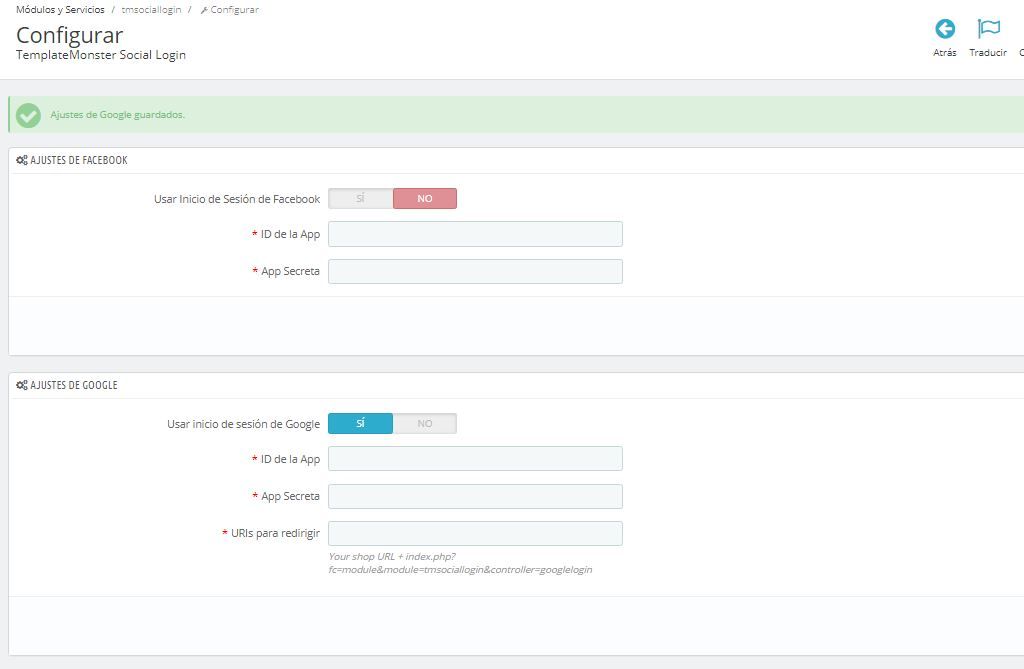Image resolution: width=1024 pixels, height=669 pixels.
Task: Set Google login toggle to SÍ
Action: tap(360, 423)
